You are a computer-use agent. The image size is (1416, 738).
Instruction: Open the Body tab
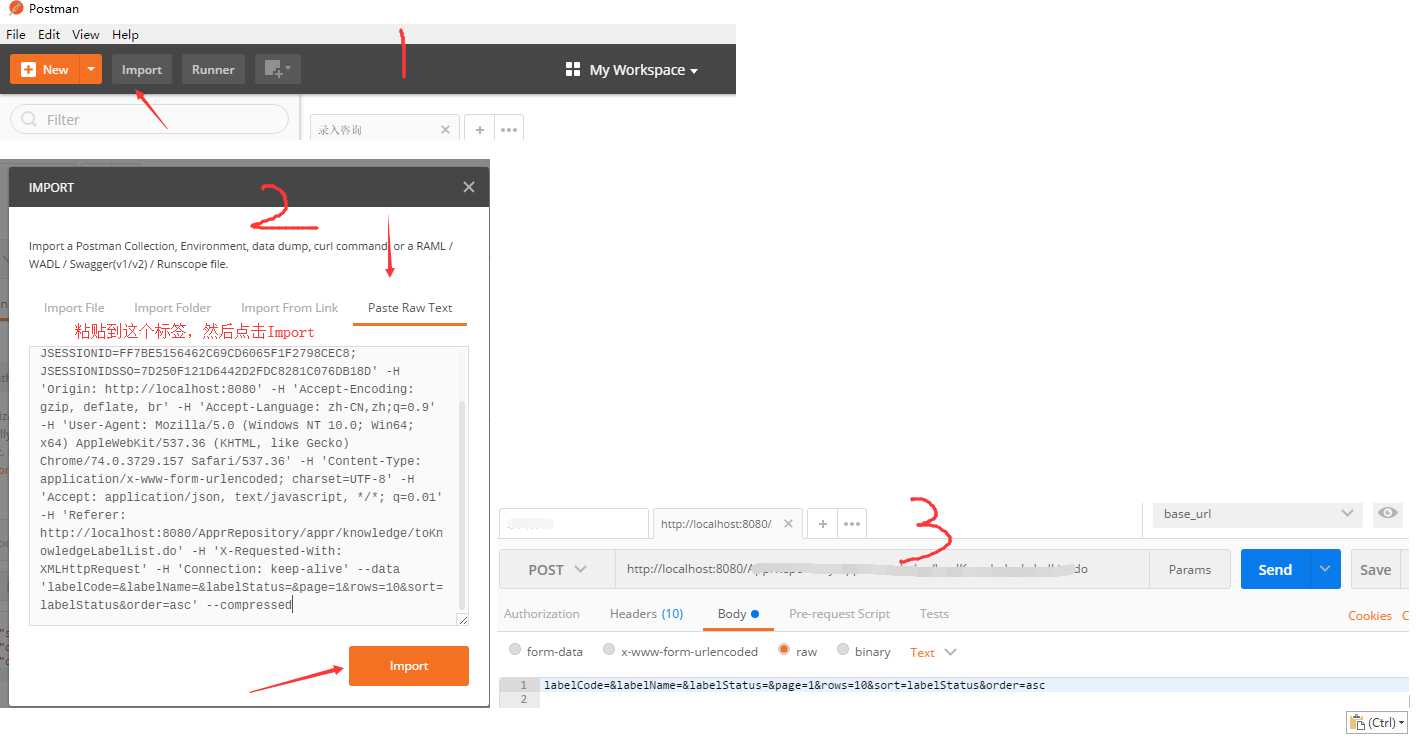[738, 614]
